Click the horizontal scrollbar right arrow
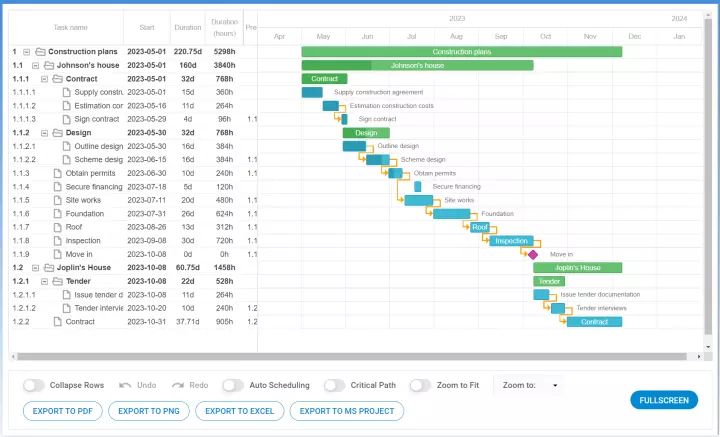This screenshot has width=720, height=437. click(699, 357)
